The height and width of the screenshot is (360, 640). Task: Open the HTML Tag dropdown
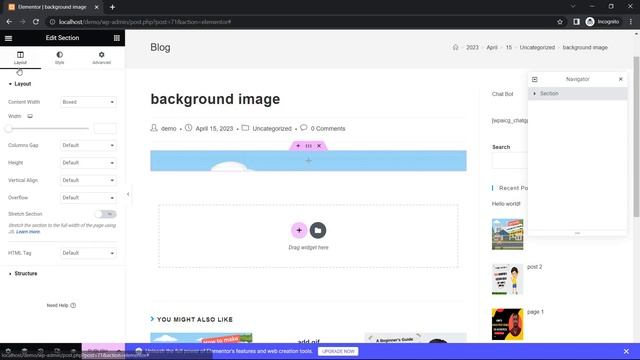point(88,253)
